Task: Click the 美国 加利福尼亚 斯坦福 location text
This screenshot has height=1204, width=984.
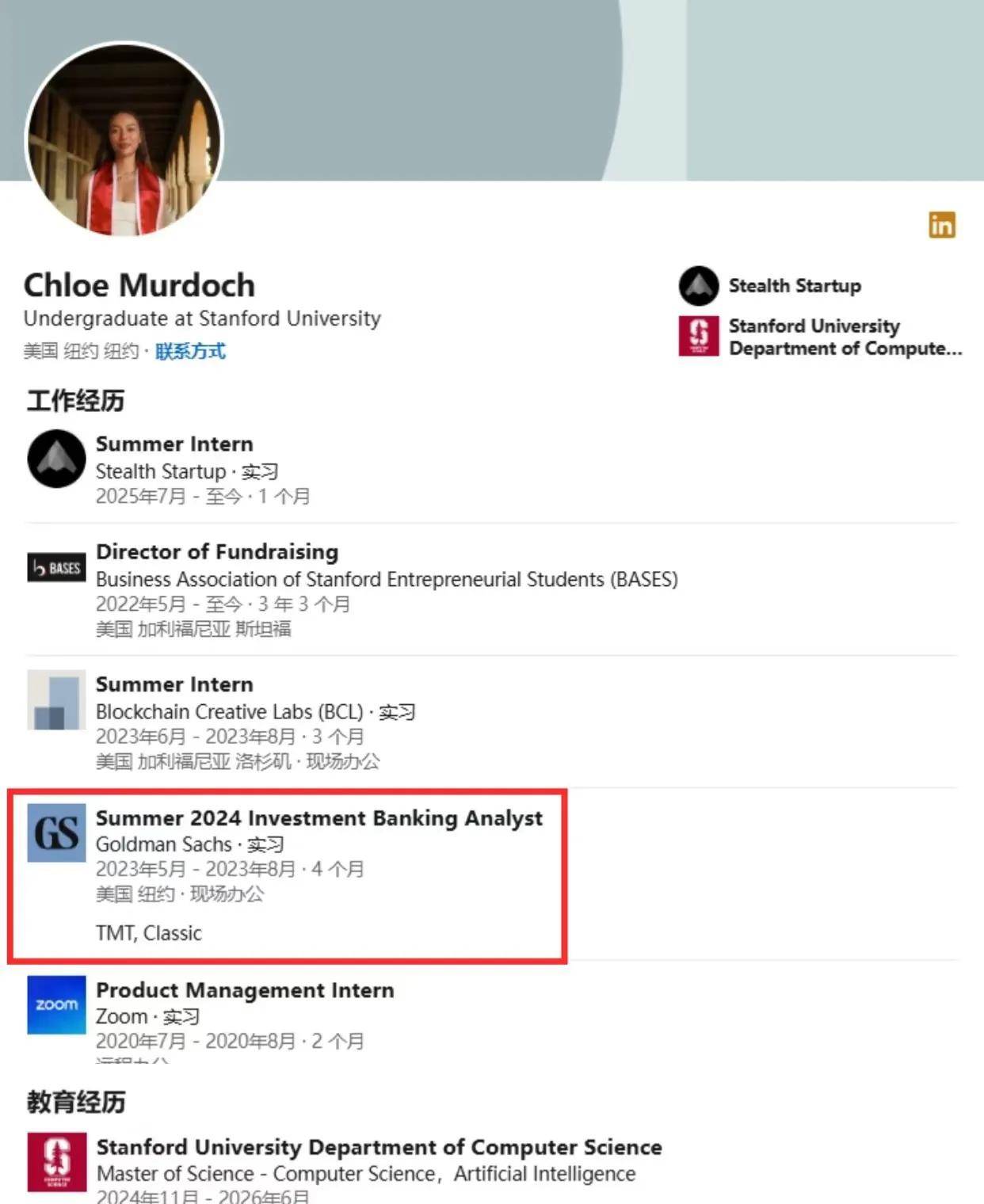Action: click(193, 629)
